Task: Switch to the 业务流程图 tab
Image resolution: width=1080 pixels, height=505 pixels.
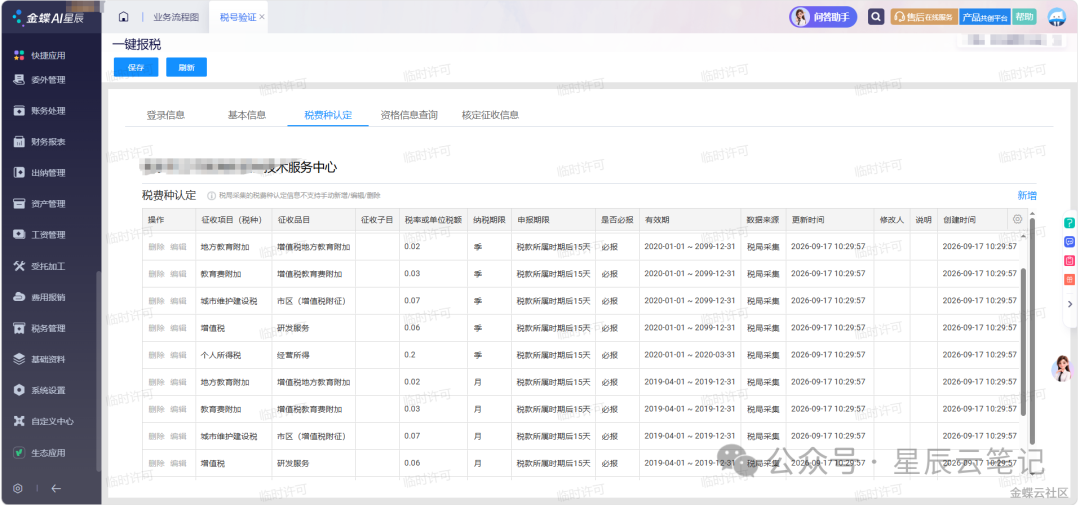Action: coord(176,17)
